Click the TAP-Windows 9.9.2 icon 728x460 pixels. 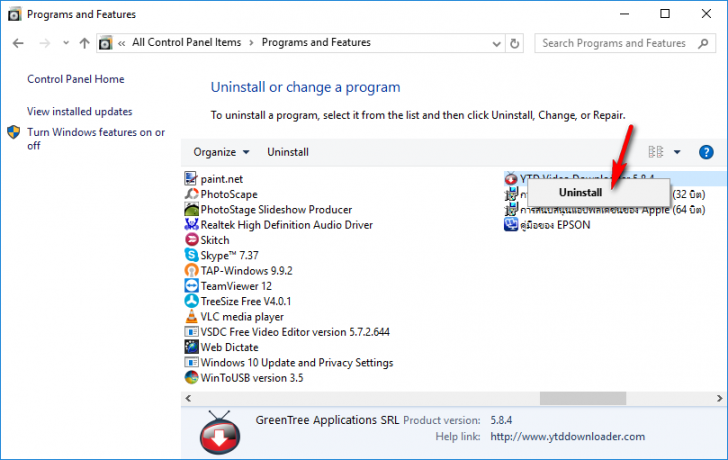click(191, 271)
